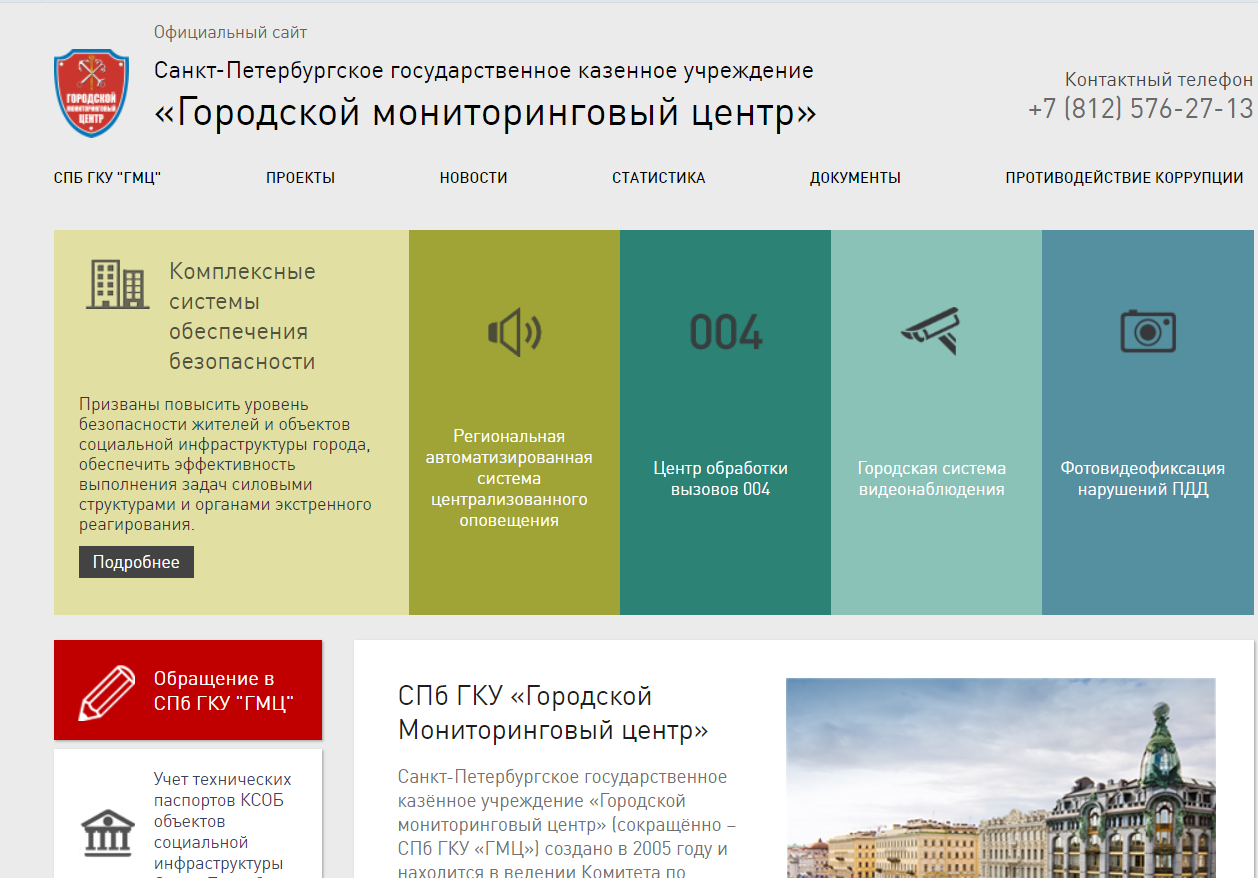Click the columned institution building icon
The image size is (1258, 878).
coord(107,832)
